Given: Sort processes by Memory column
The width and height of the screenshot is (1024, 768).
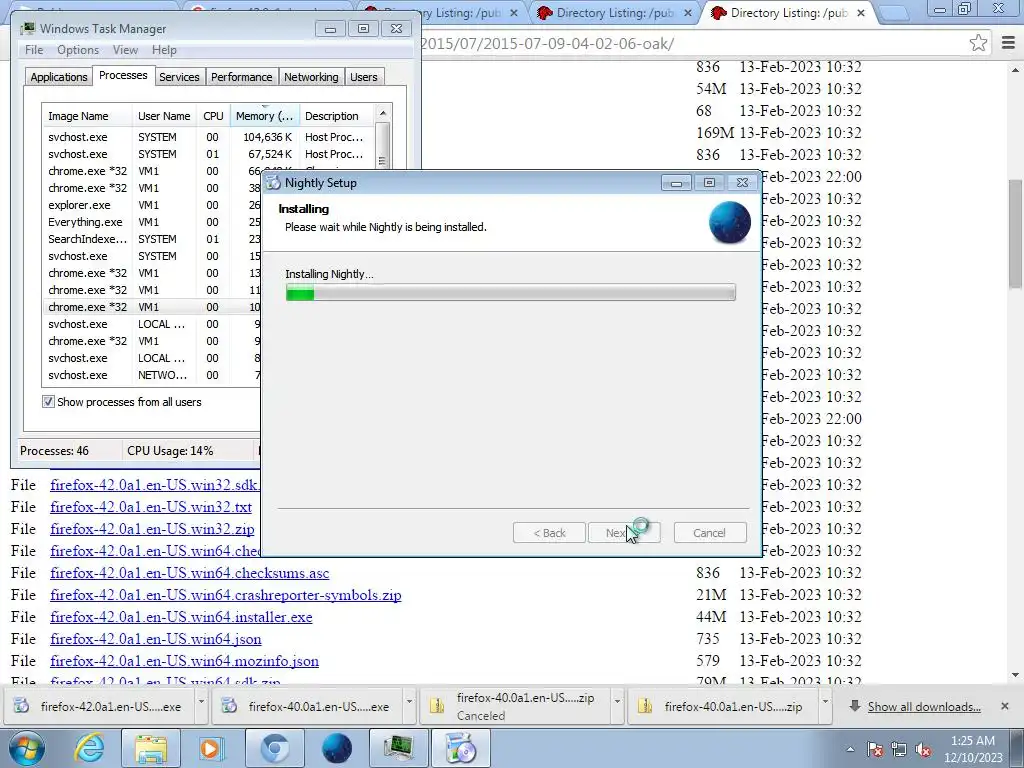Looking at the screenshot, I should coord(264,116).
